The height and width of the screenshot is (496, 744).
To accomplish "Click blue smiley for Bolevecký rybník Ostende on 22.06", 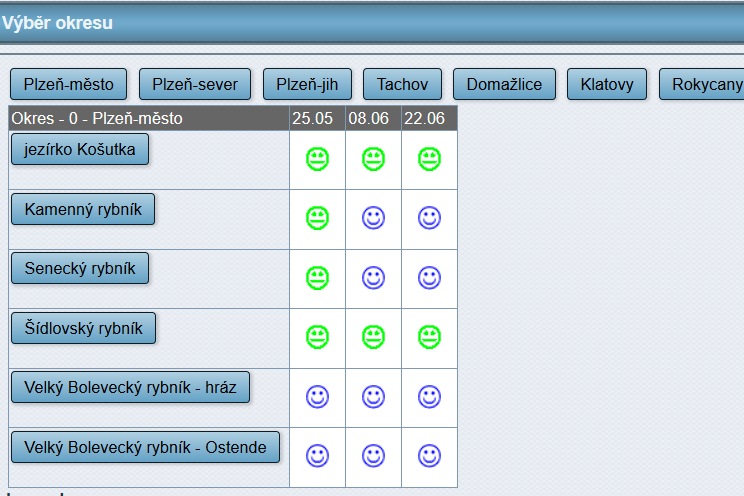I will (x=429, y=456).
